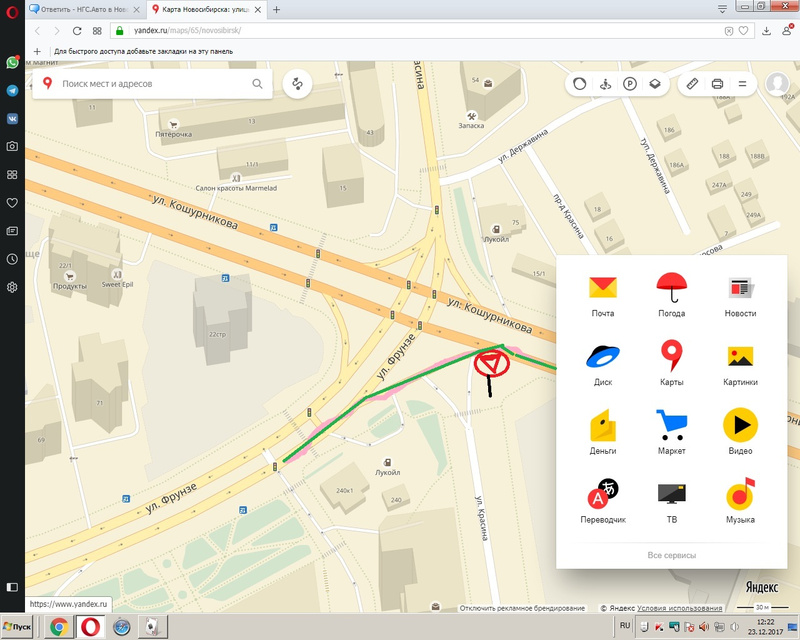This screenshot has height=640, width=800.
Task: Select the ruler measurement tool
Action: click(692, 85)
